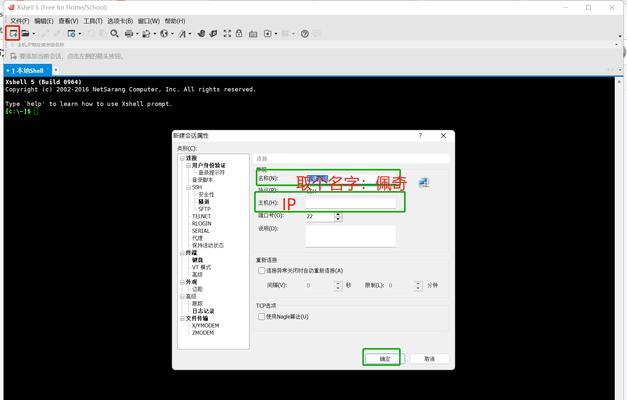Click the color scheme toolbar icon
The width and height of the screenshot is (627, 400).
point(146,34)
